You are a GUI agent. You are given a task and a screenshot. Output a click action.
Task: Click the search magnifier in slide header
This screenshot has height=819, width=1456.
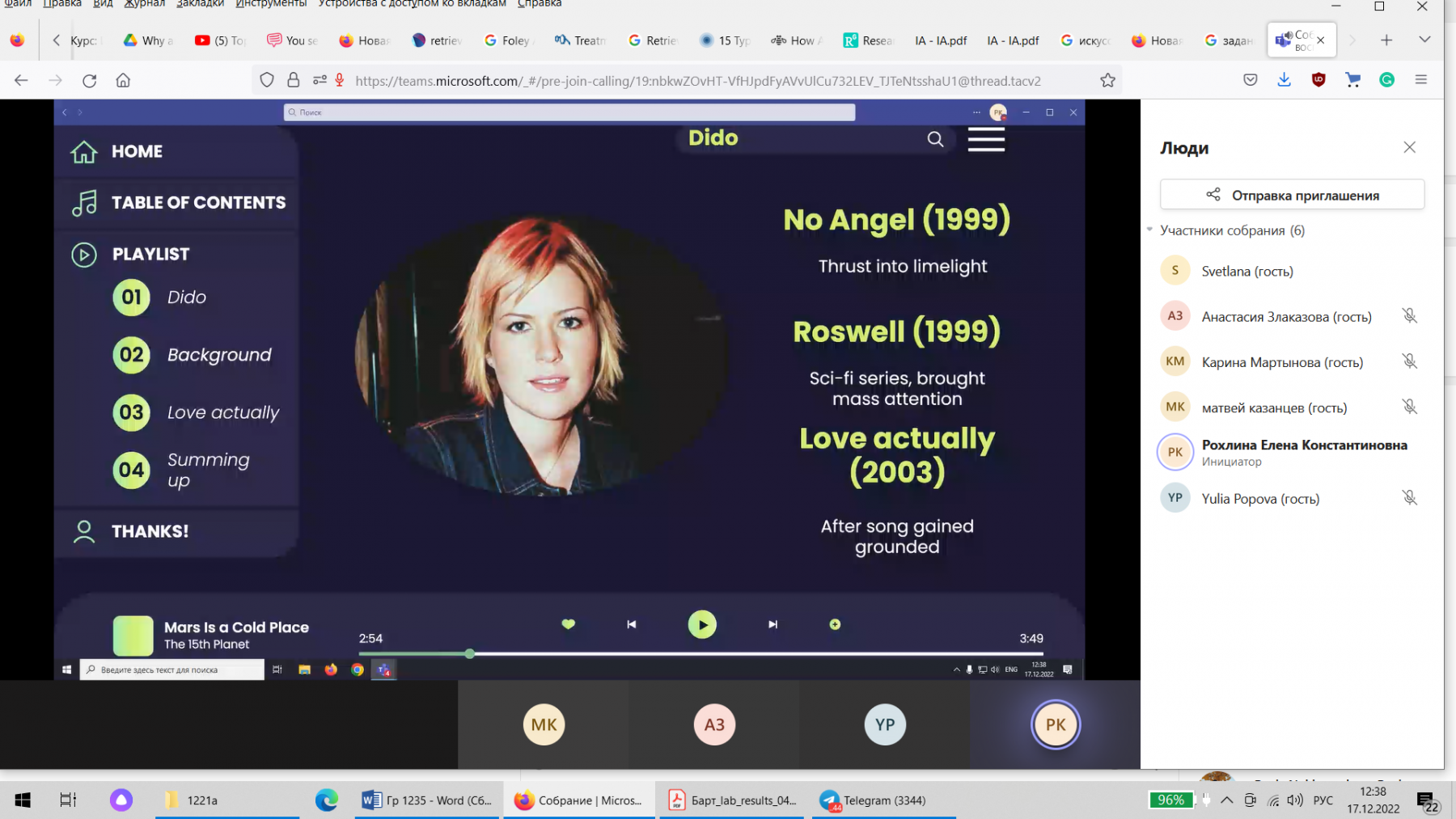[x=935, y=139]
